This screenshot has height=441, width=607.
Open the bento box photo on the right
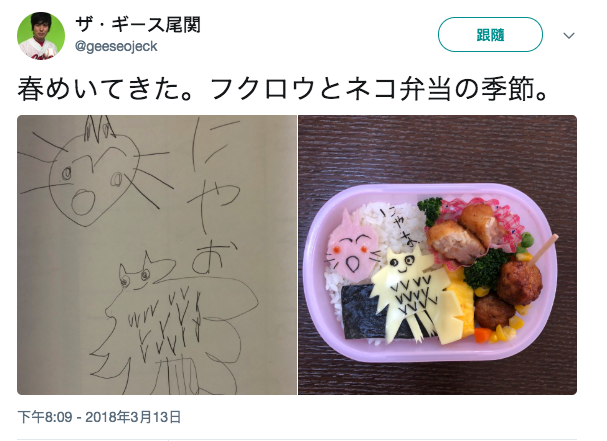coord(437,255)
